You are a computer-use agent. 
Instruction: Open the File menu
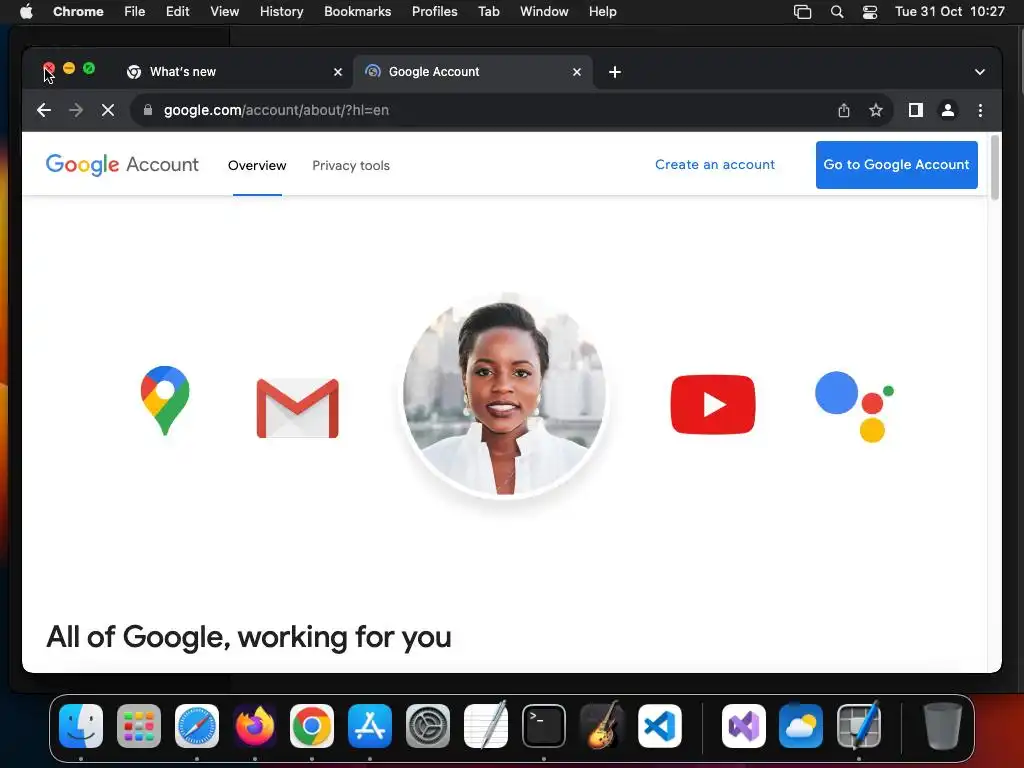pyautogui.click(x=135, y=11)
